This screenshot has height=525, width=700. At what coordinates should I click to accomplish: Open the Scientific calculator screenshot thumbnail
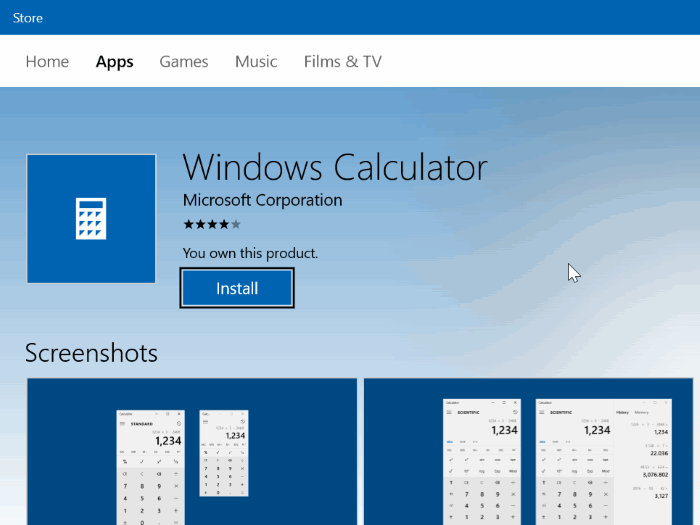529,451
